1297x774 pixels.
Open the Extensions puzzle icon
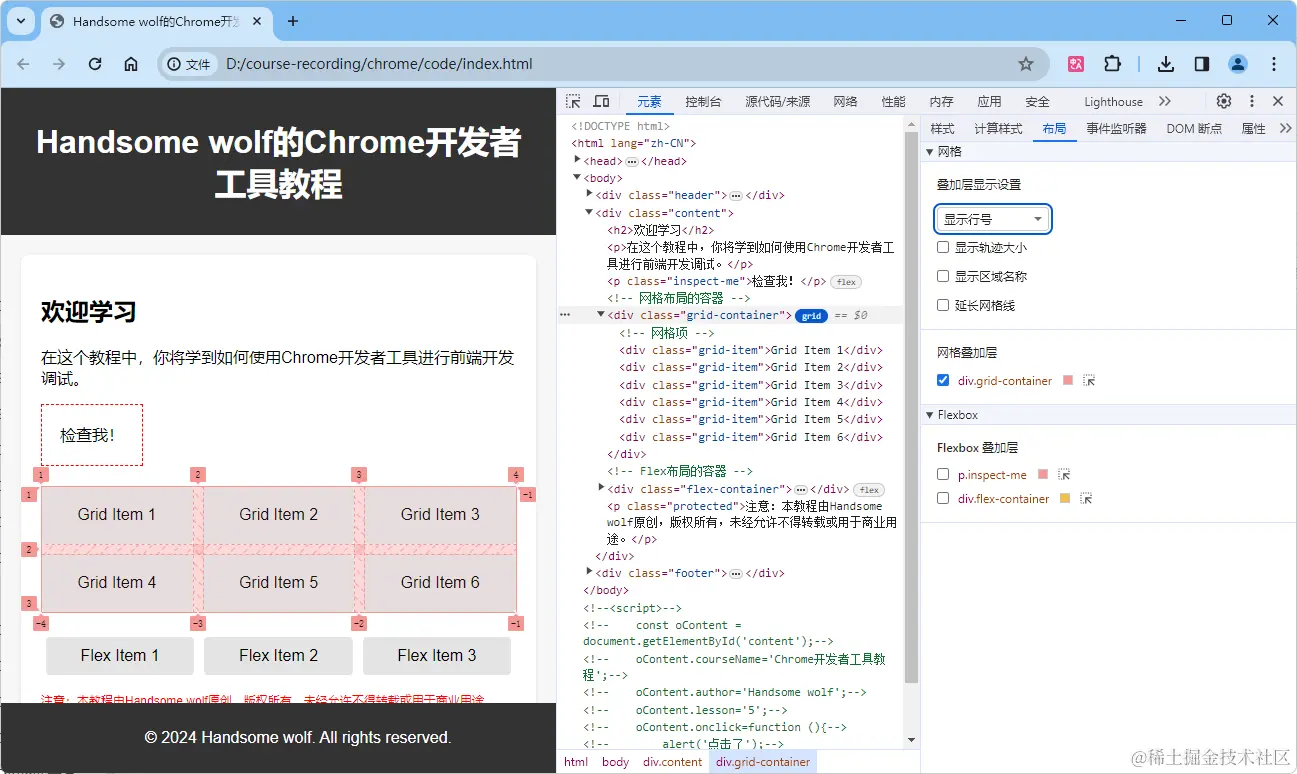coord(1112,64)
